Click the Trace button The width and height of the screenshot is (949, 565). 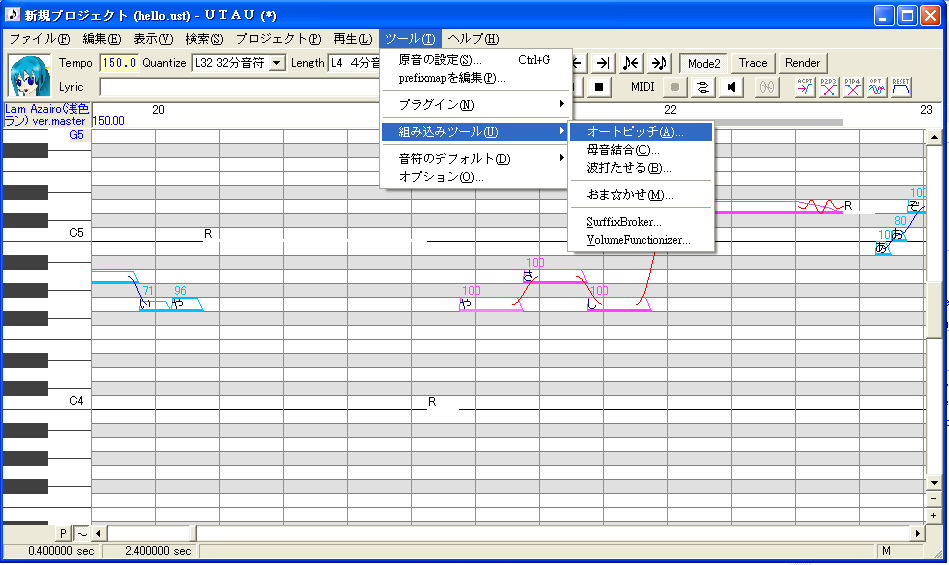[x=753, y=63]
